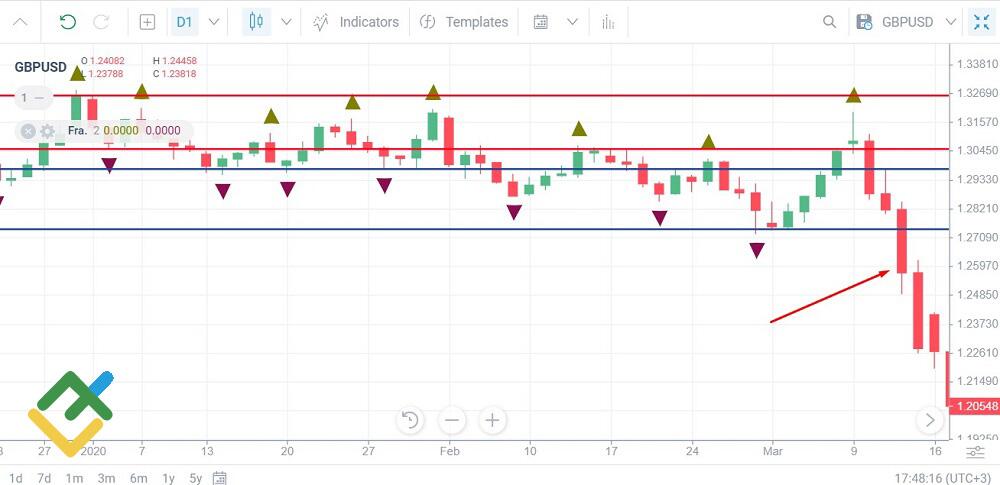The height and width of the screenshot is (485, 1000).
Task: Select the 6m range button
Action: point(138,478)
